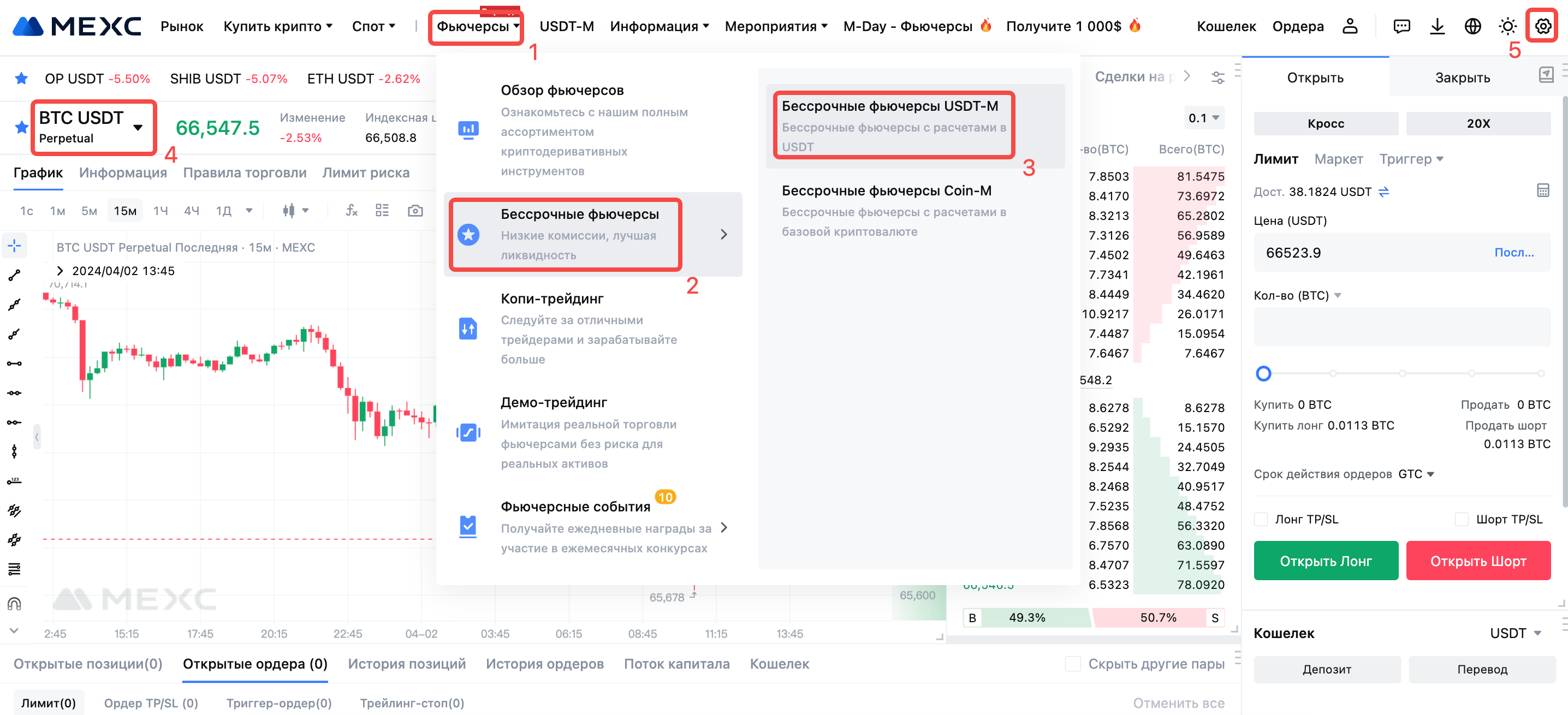The width and height of the screenshot is (1568, 715).
Task: Click transfer arrows next to available balance
Action: click(x=1383, y=192)
